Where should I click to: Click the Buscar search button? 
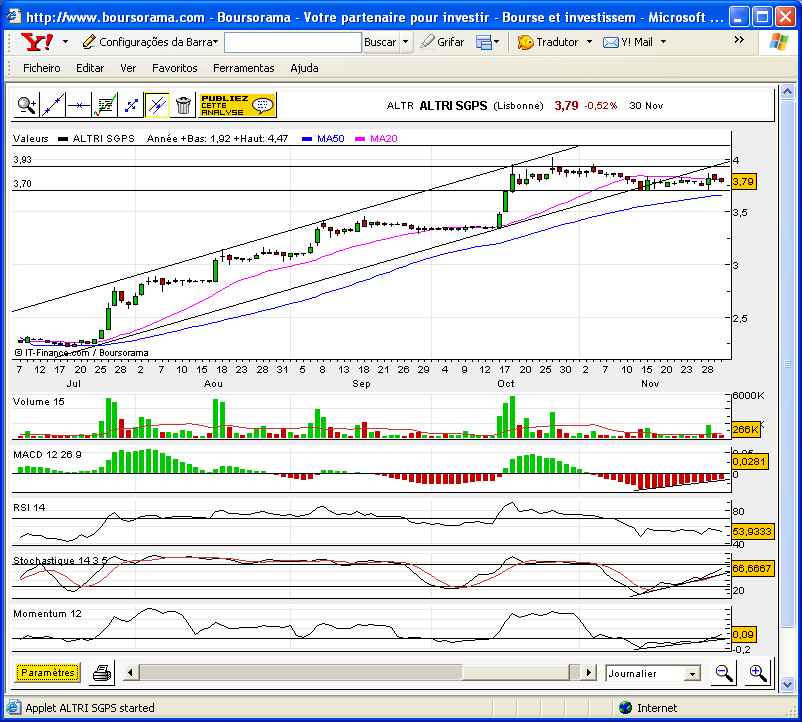tap(380, 42)
